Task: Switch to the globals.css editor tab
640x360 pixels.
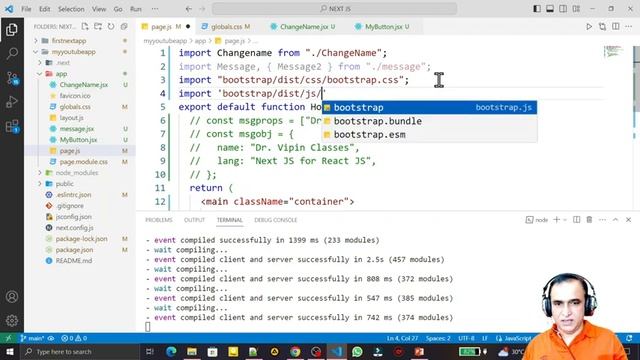Action: (x=226, y=27)
